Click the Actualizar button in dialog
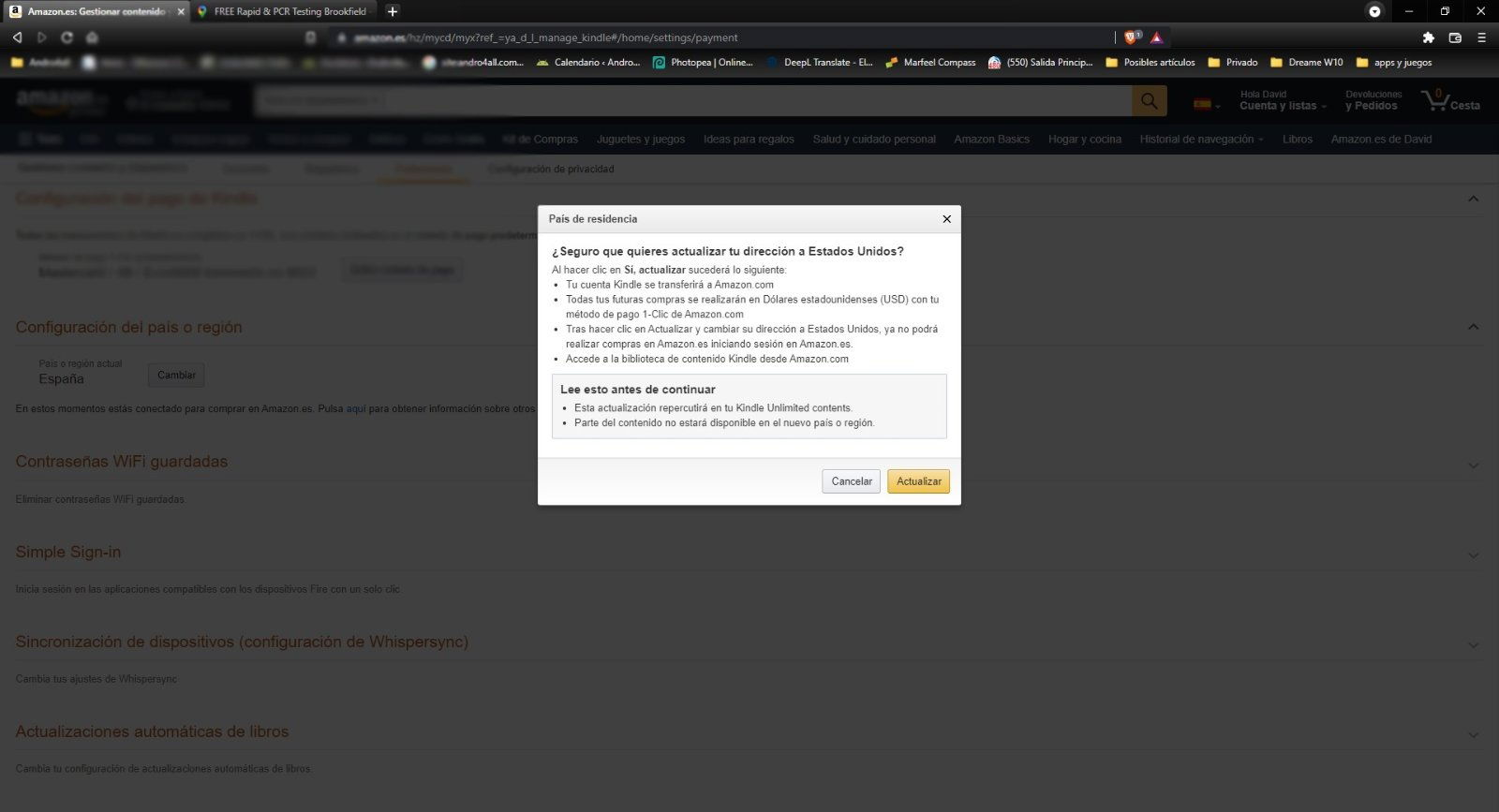The image size is (1499, 812). (x=918, y=481)
